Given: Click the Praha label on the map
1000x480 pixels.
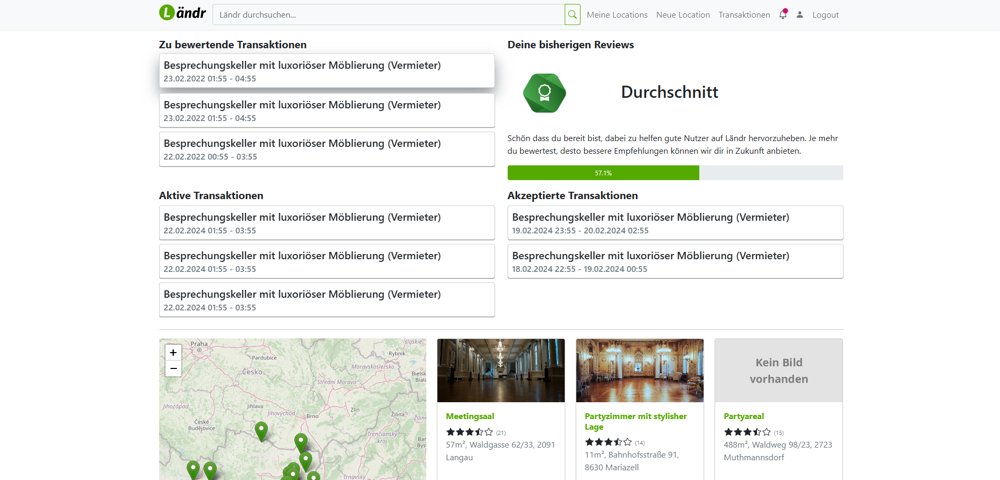Looking at the screenshot, I should pyautogui.click(x=199, y=345).
